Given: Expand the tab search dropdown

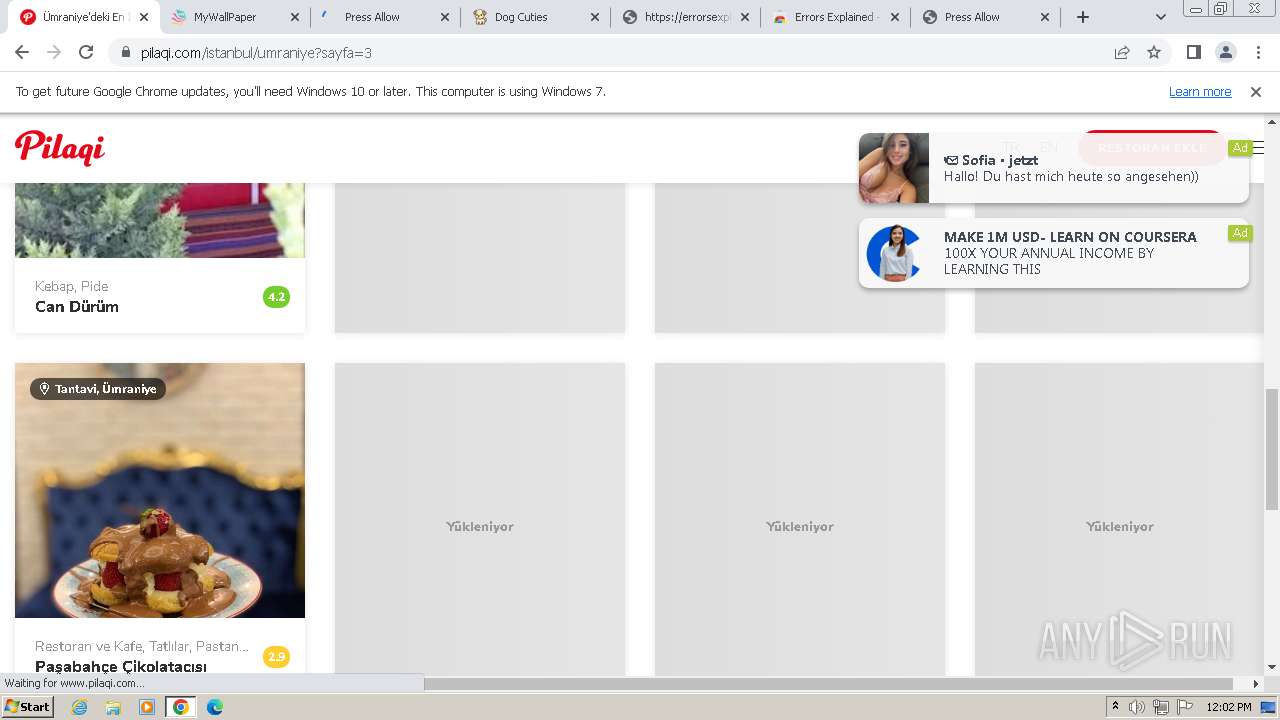Looking at the screenshot, I should click(x=1160, y=17).
